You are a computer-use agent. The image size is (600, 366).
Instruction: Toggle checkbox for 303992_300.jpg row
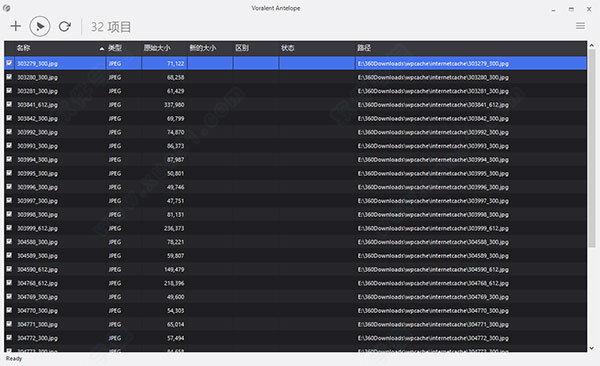point(9,132)
